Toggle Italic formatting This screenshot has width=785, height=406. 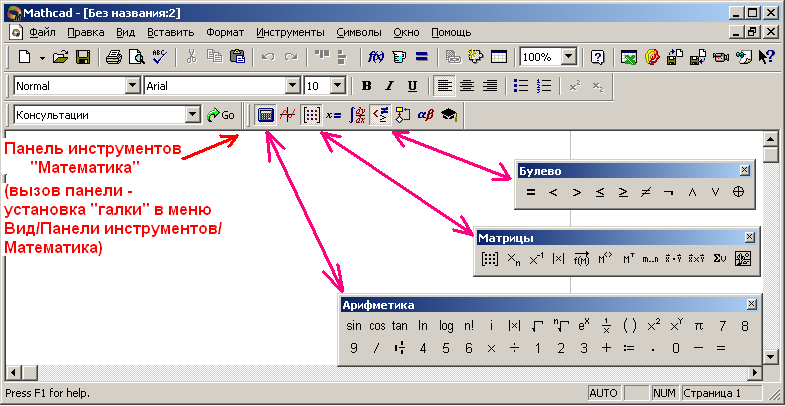(x=389, y=86)
